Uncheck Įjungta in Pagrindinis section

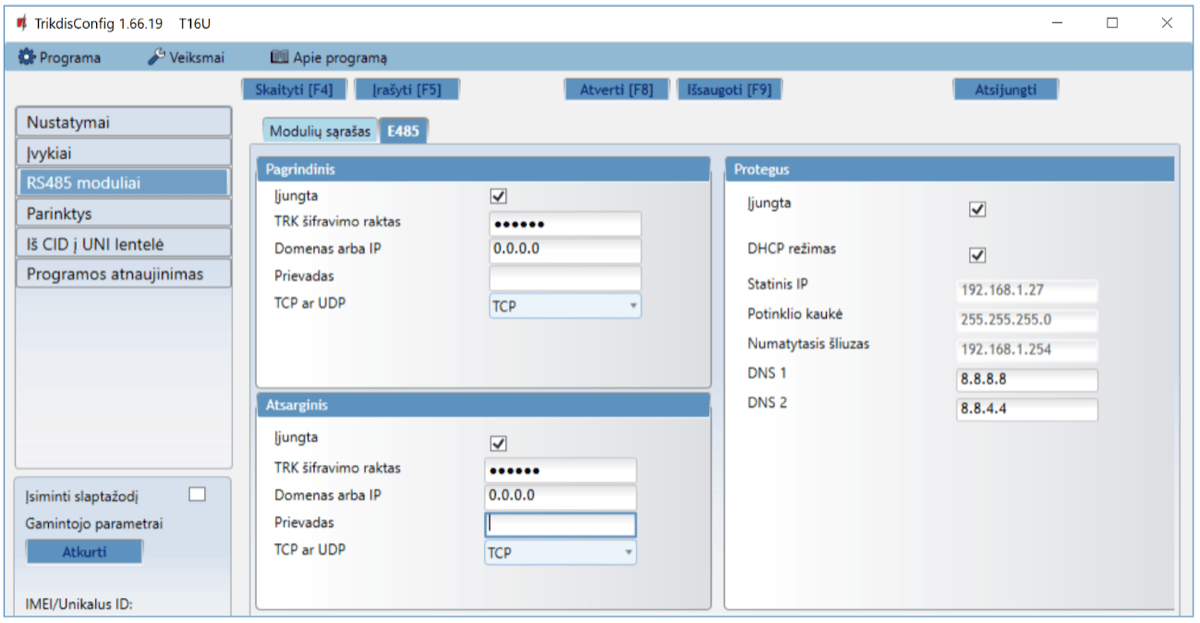498,197
